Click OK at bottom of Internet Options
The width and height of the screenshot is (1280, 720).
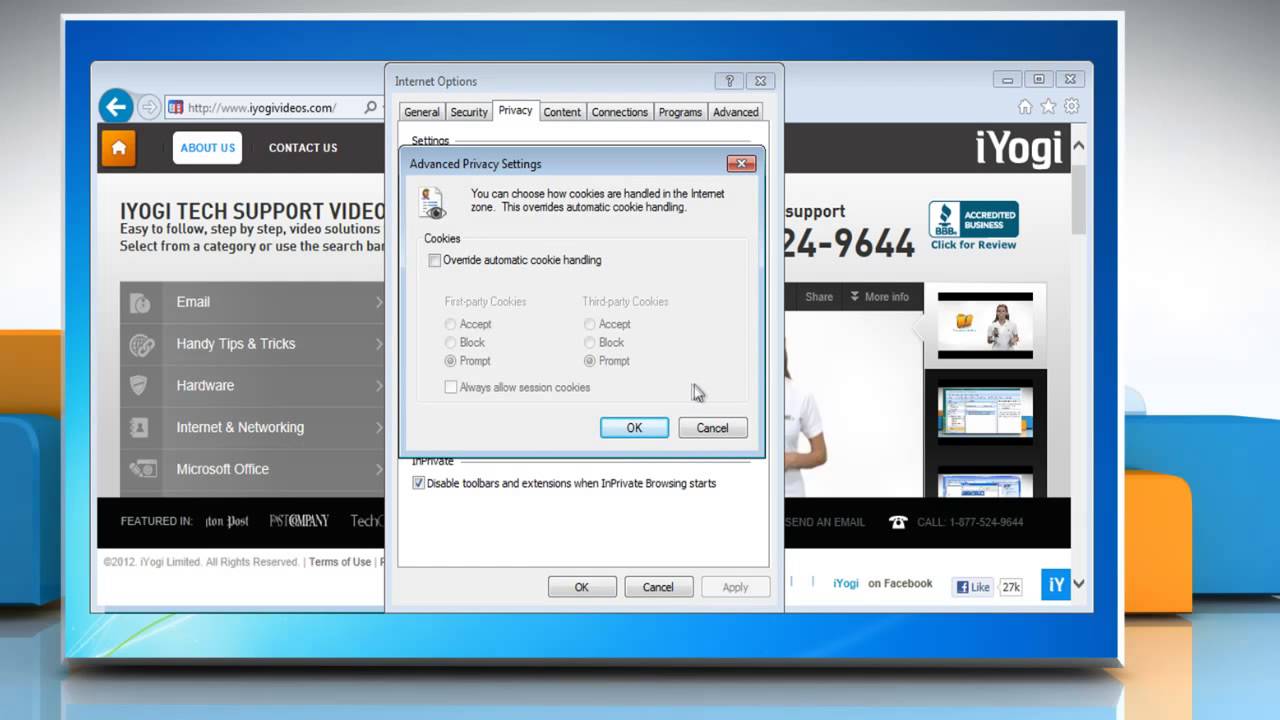pyautogui.click(x=581, y=587)
